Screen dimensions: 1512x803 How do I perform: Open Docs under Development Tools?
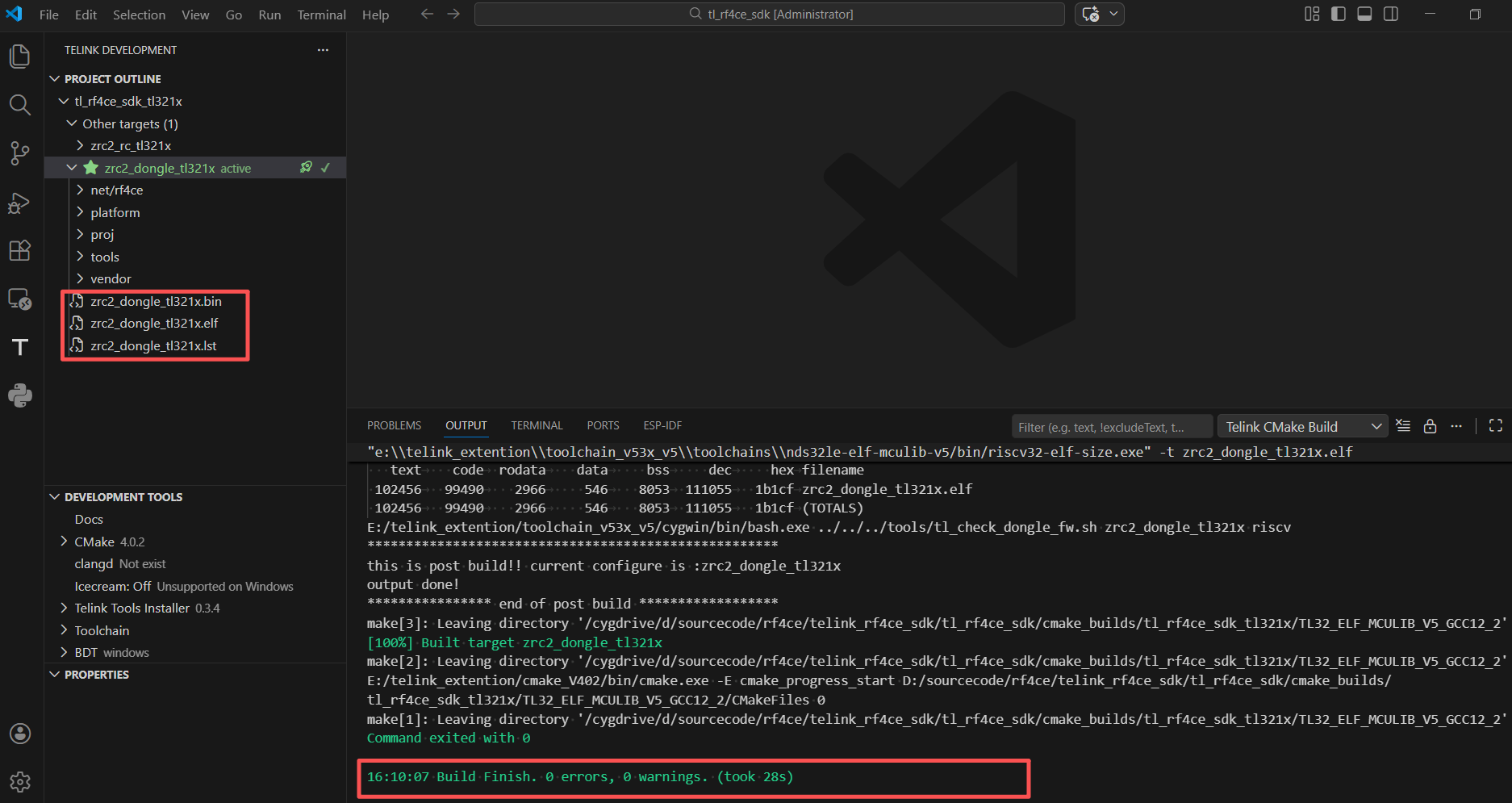[89, 520]
